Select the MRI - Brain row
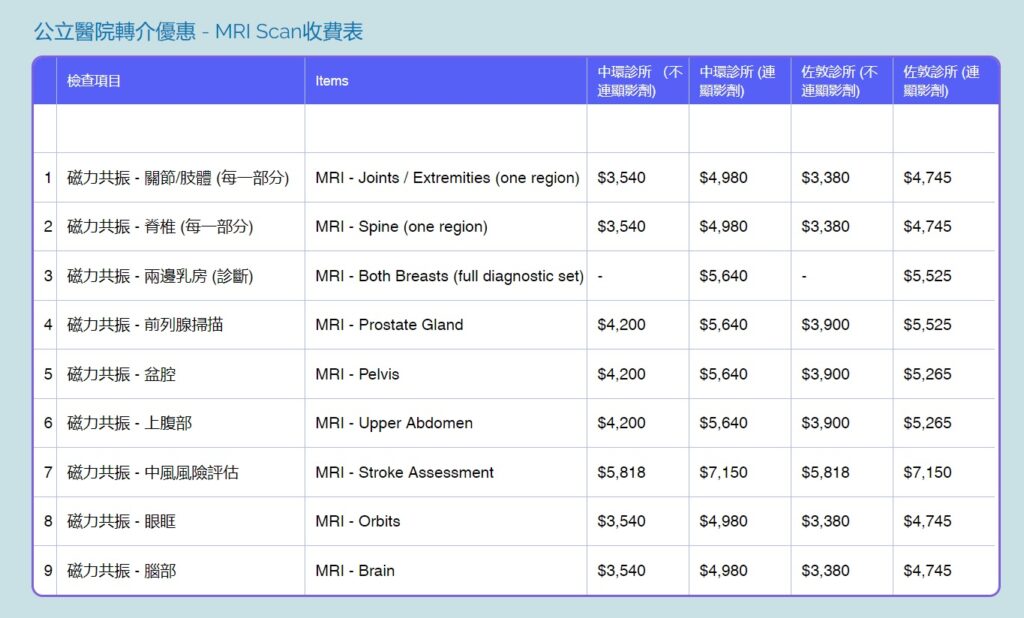Image resolution: width=1024 pixels, height=618 pixels. 357,570
